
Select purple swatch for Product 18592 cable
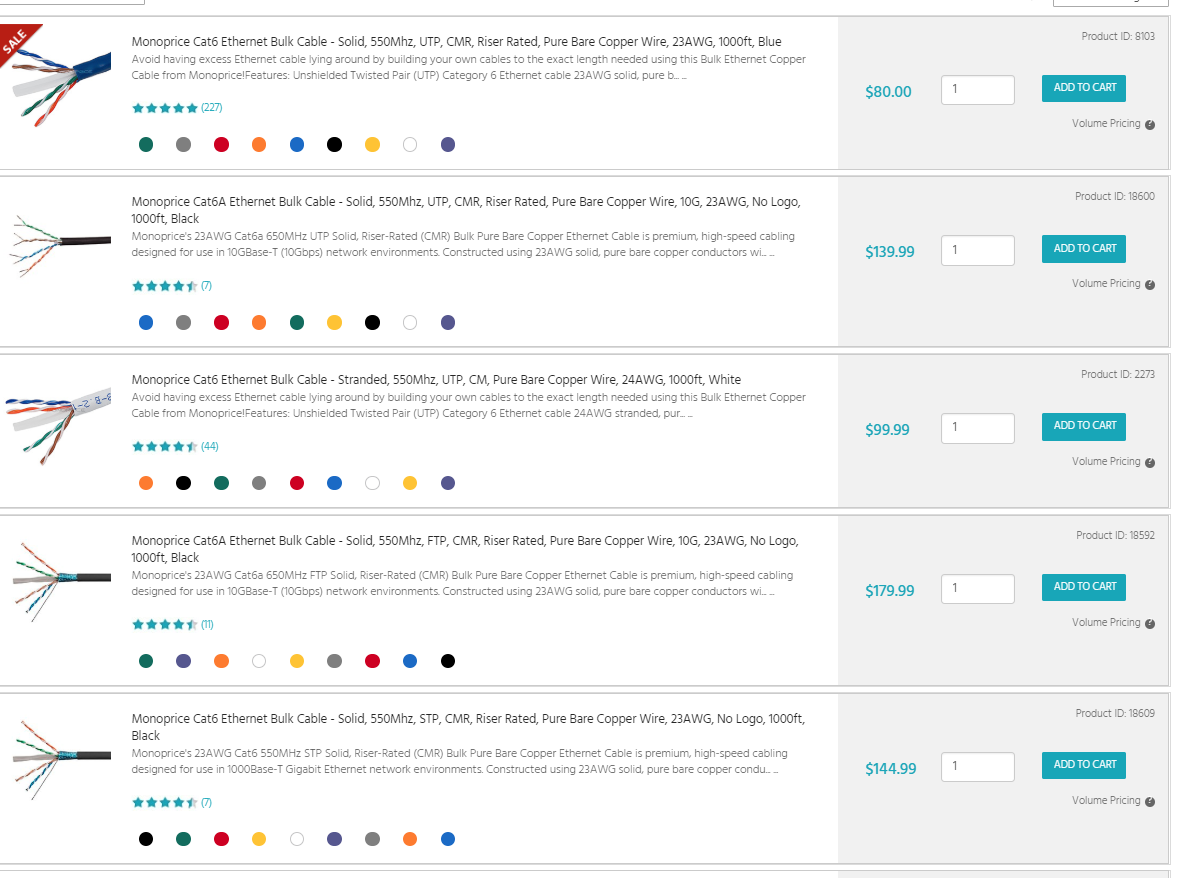pos(184,662)
